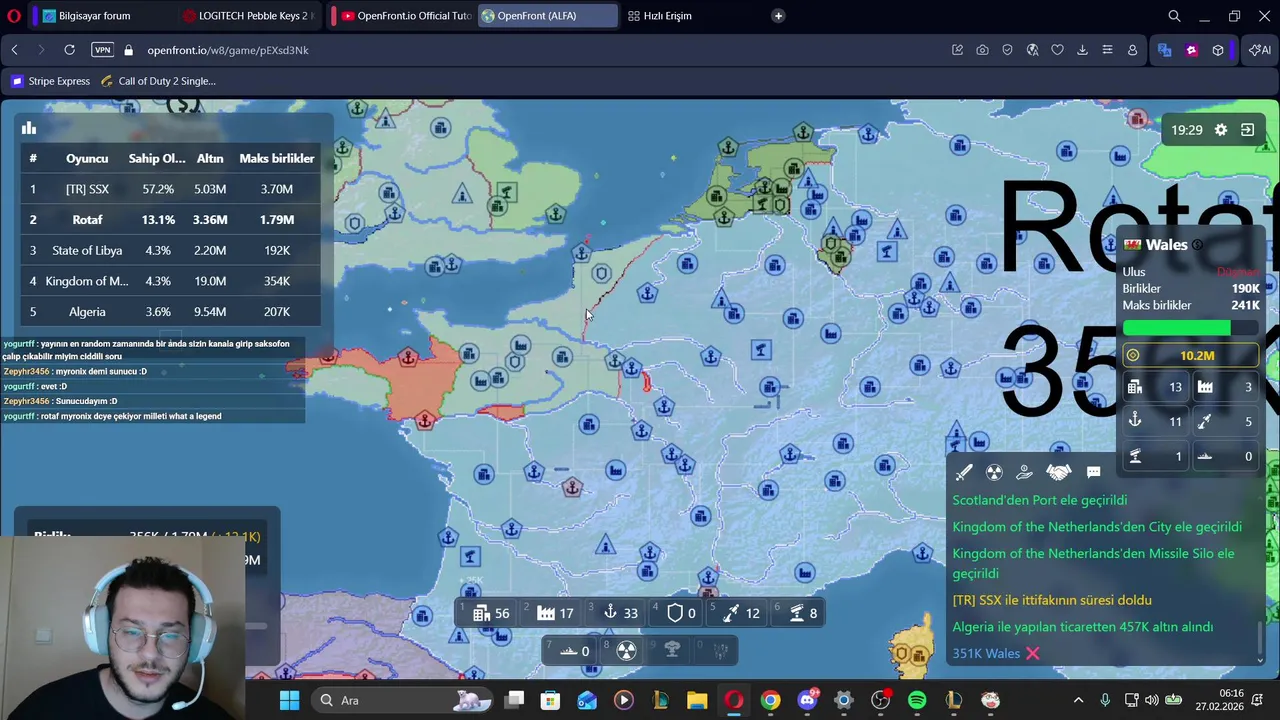The image size is (1280, 720).
Task: Filter events by trade hand icon
Action: 1024,472
